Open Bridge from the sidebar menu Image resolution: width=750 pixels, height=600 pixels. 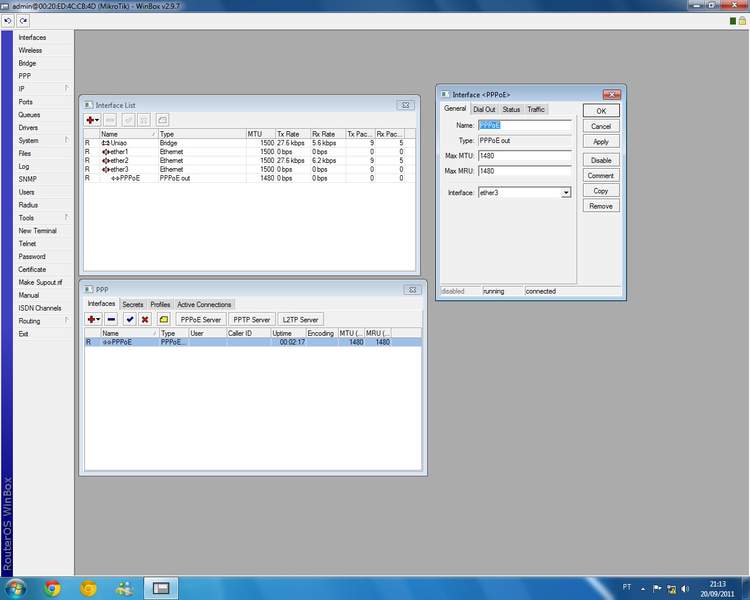coord(27,63)
